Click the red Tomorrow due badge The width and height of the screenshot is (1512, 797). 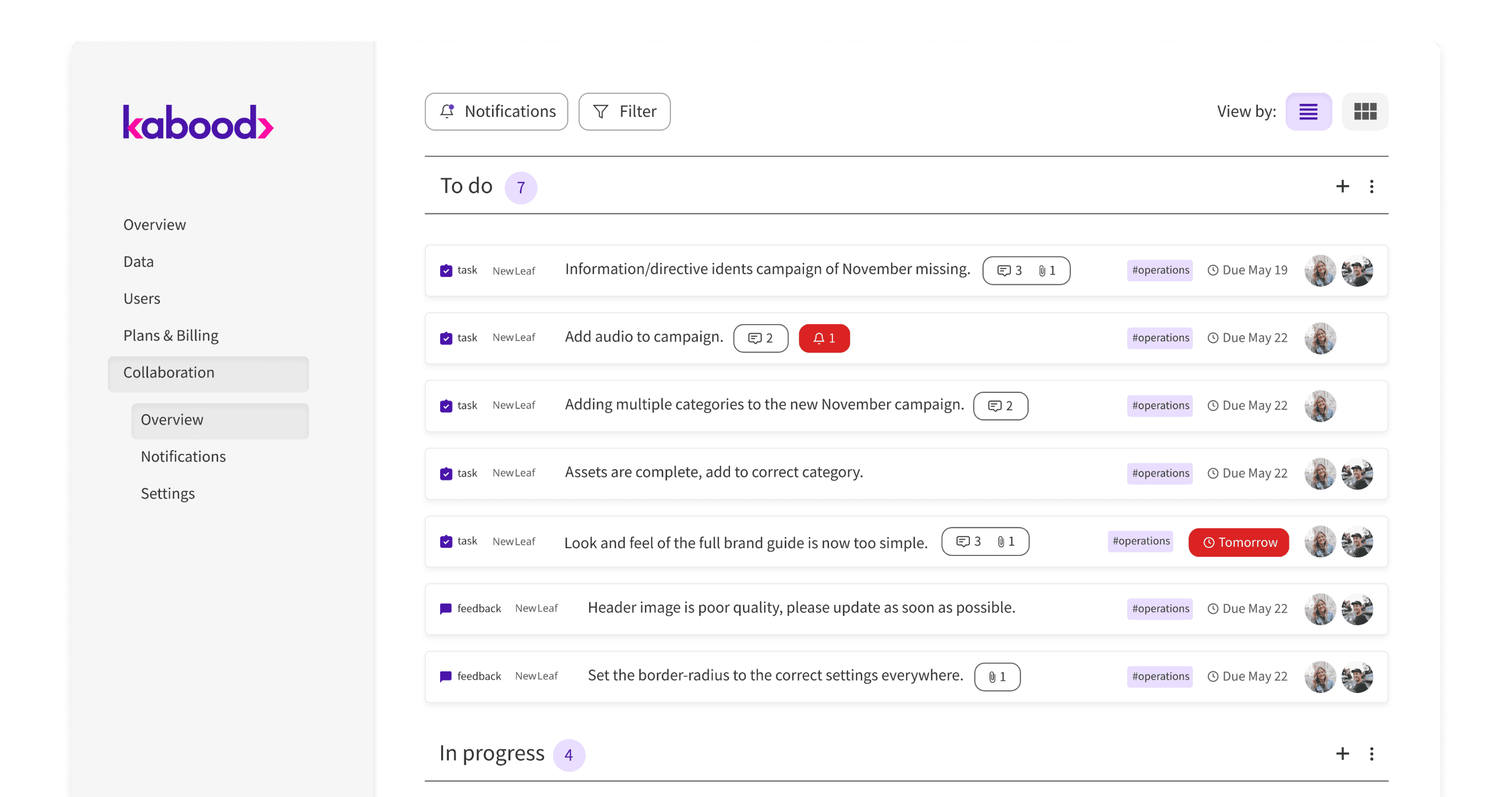tap(1238, 542)
